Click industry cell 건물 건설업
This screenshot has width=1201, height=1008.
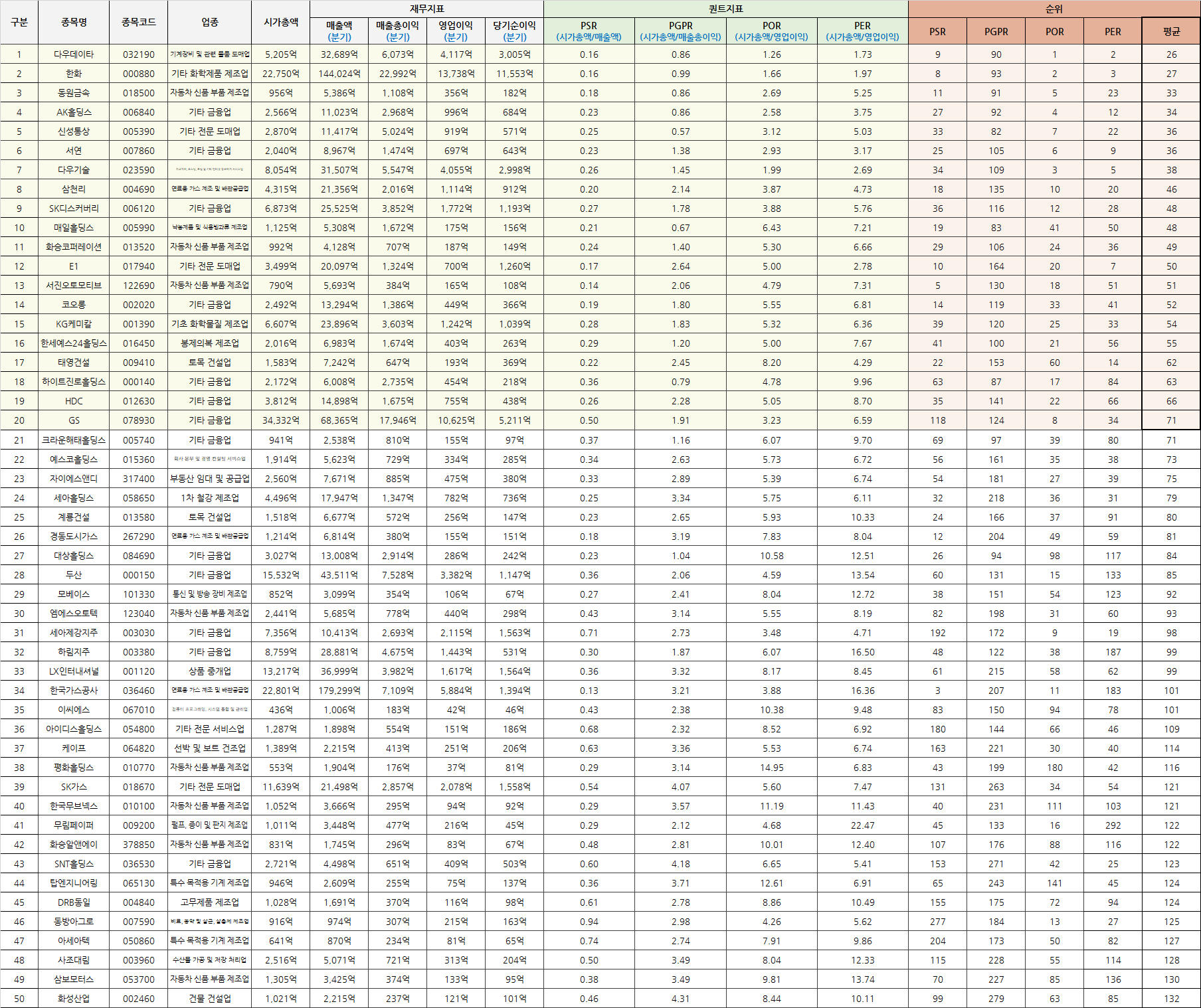(x=210, y=999)
